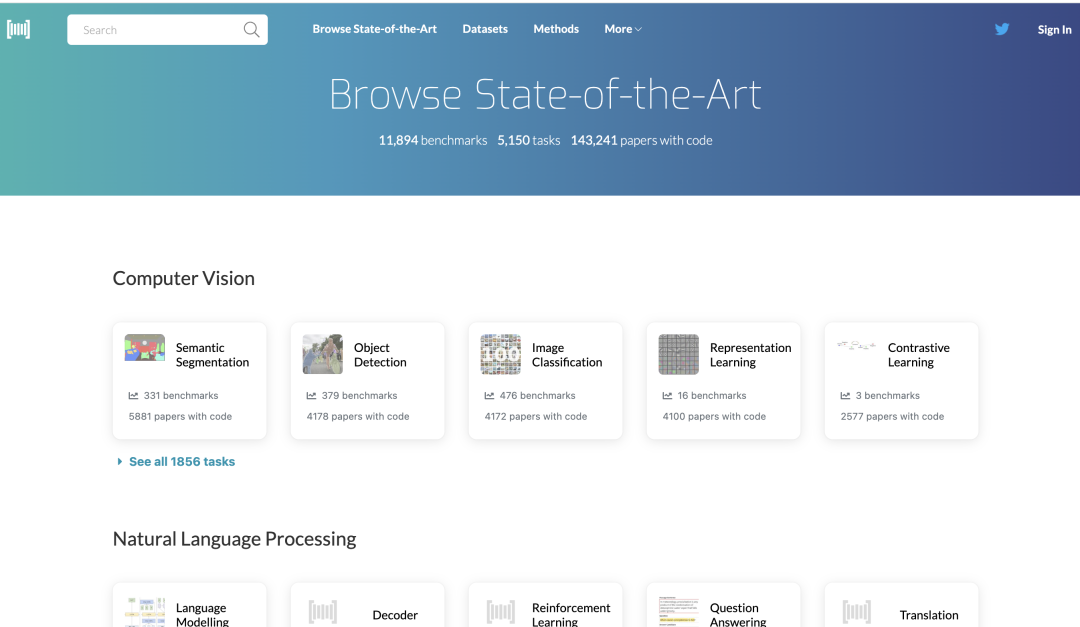The height and width of the screenshot is (627, 1080).
Task: Click the Representation Learning grid thumbnail
Action: point(678,354)
